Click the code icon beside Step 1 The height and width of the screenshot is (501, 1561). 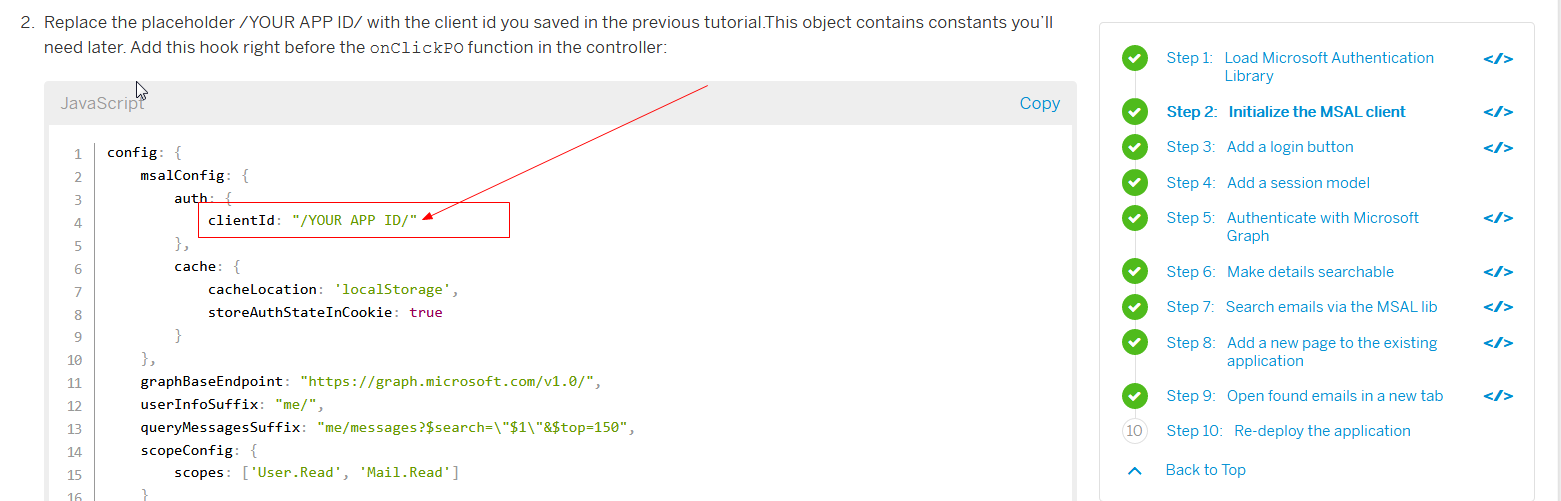pos(1498,58)
